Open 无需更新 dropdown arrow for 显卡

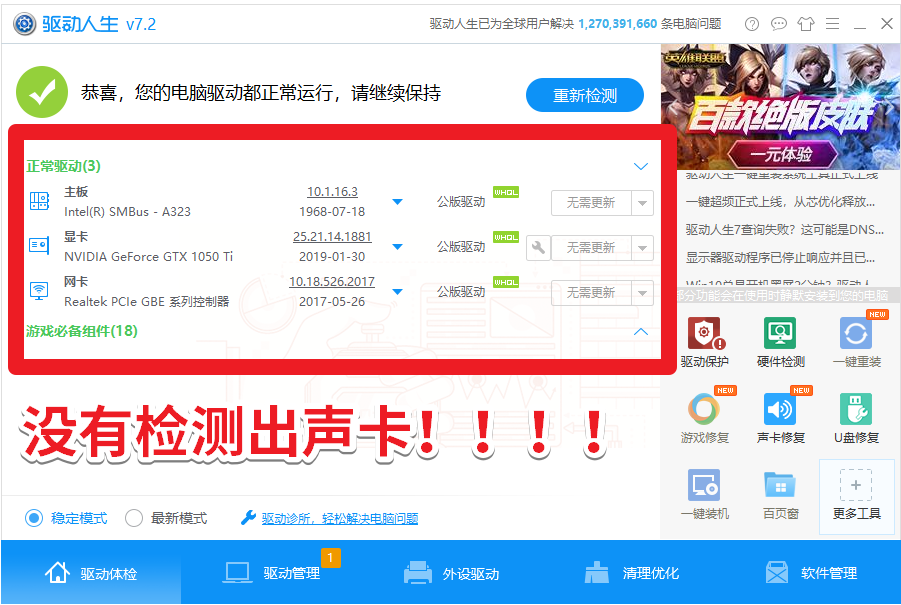[x=642, y=248]
